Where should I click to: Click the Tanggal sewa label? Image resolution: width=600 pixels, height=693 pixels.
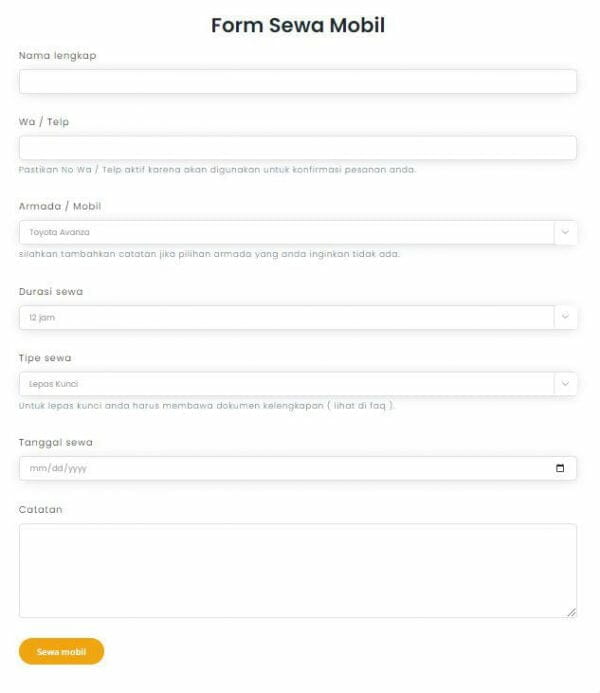pos(56,442)
